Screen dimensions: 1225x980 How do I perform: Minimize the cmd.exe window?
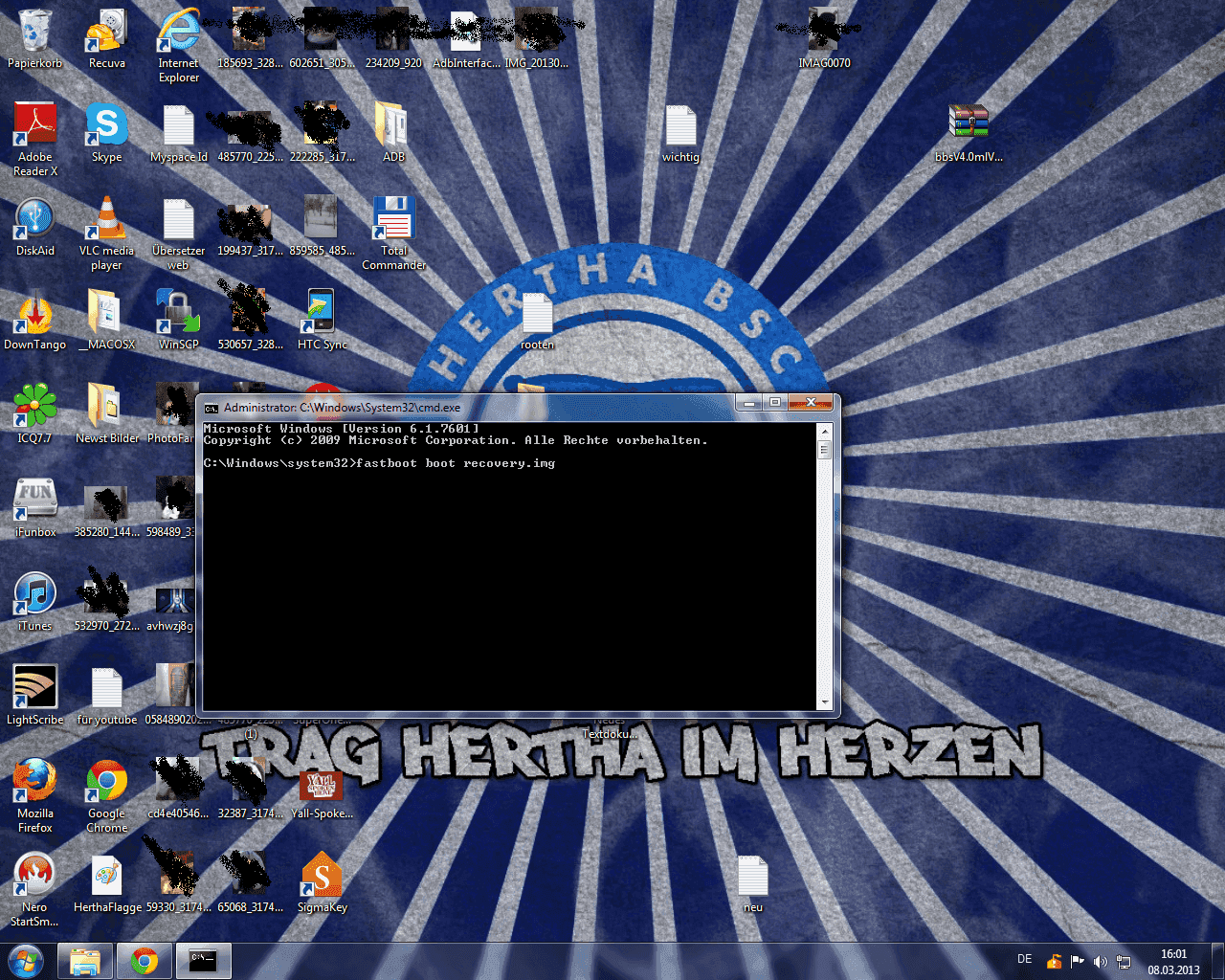[749, 403]
